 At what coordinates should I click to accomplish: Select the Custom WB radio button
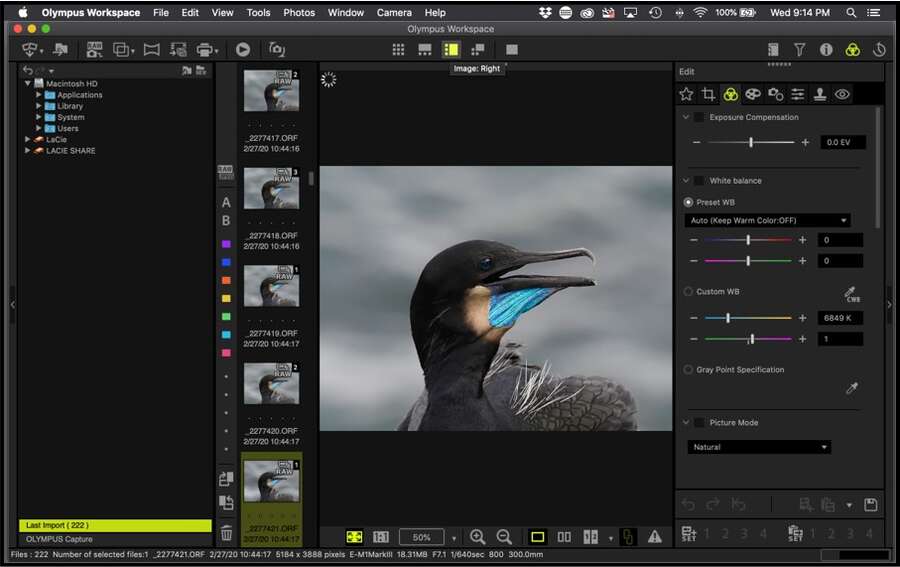tap(688, 292)
